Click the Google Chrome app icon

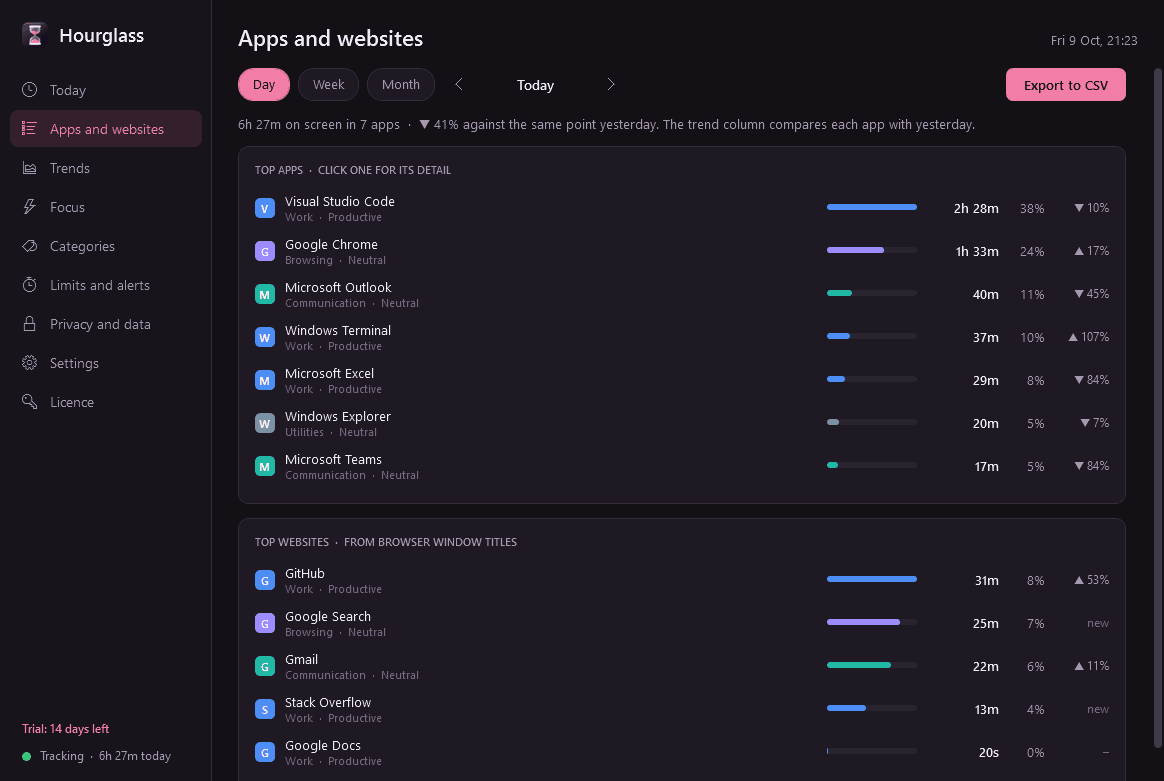tap(265, 251)
